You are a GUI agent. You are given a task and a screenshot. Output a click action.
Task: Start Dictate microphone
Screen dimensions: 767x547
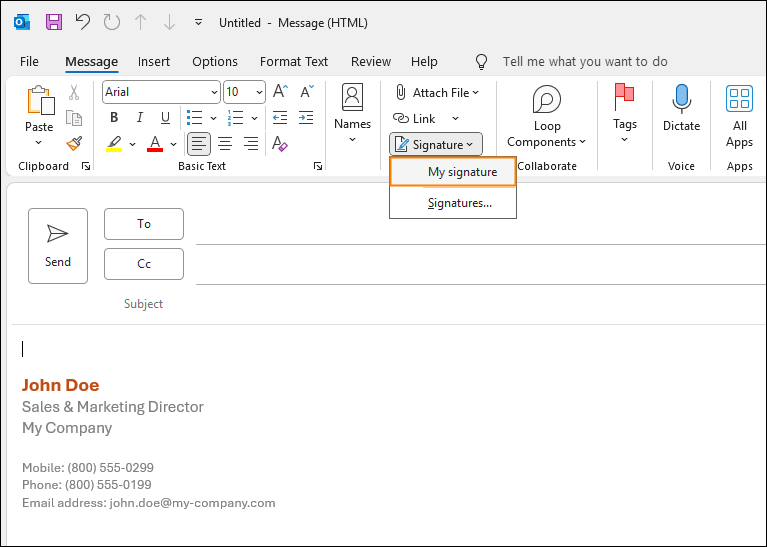tap(681, 109)
